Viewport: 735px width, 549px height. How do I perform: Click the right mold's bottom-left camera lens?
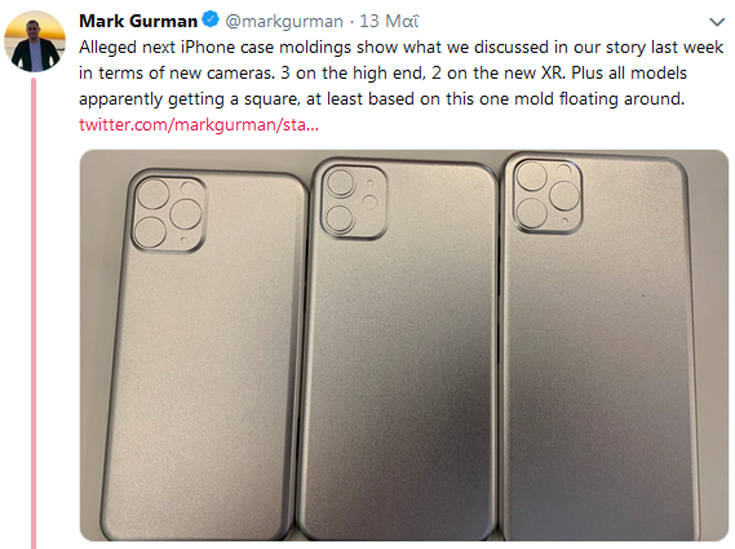pyautogui.click(x=530, y=210)
